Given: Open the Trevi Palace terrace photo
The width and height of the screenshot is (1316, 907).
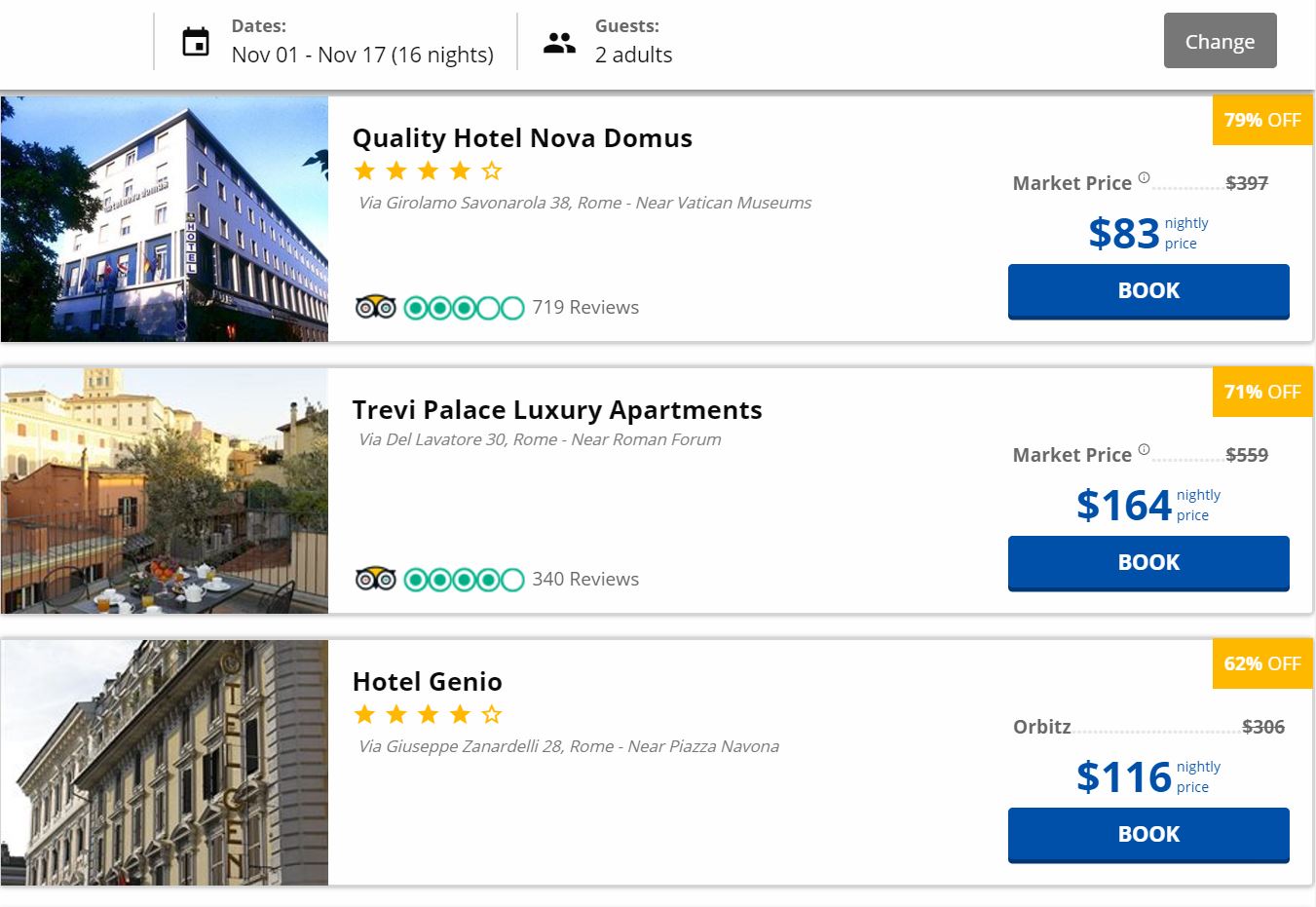Looking at the screenshot, I should click(165, 491).
